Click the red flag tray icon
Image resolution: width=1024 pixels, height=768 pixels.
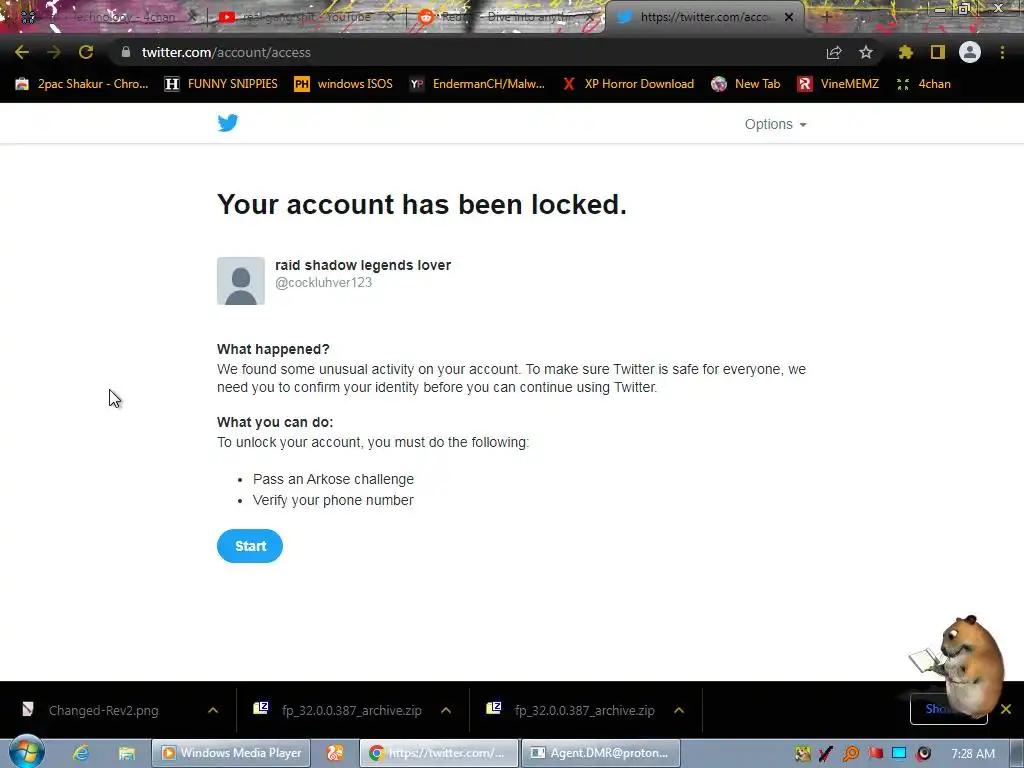(x=876, y=753)
